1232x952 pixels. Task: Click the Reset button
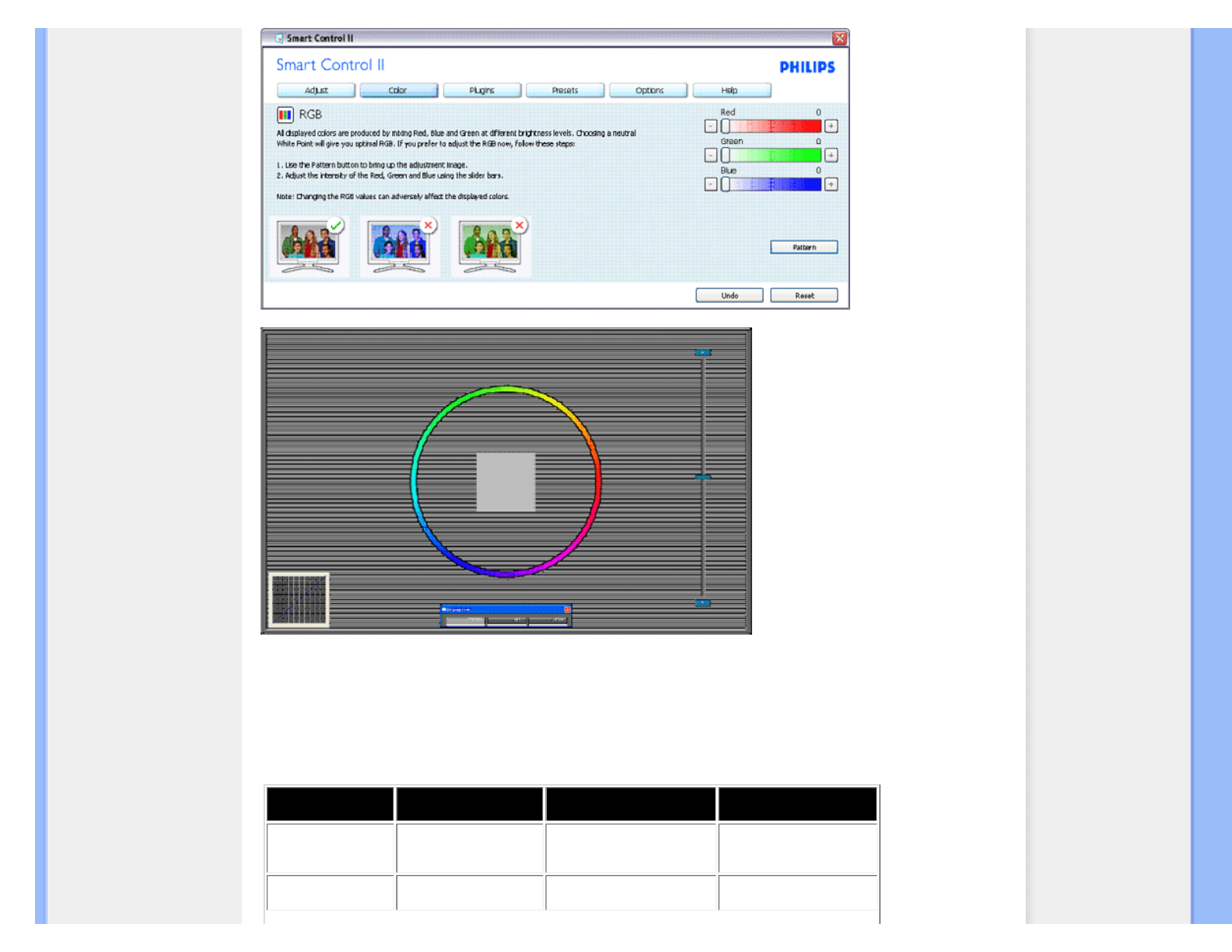pyautogui.click(x=803, y=296)
